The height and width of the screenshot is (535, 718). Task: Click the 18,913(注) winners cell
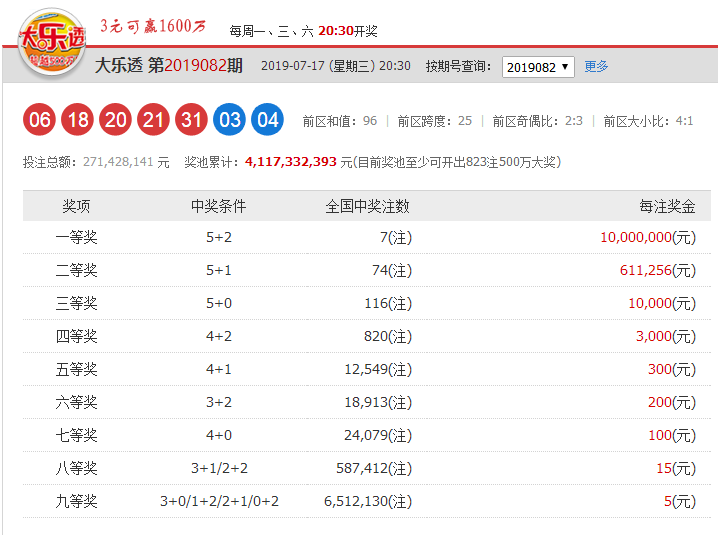(378, 402)
